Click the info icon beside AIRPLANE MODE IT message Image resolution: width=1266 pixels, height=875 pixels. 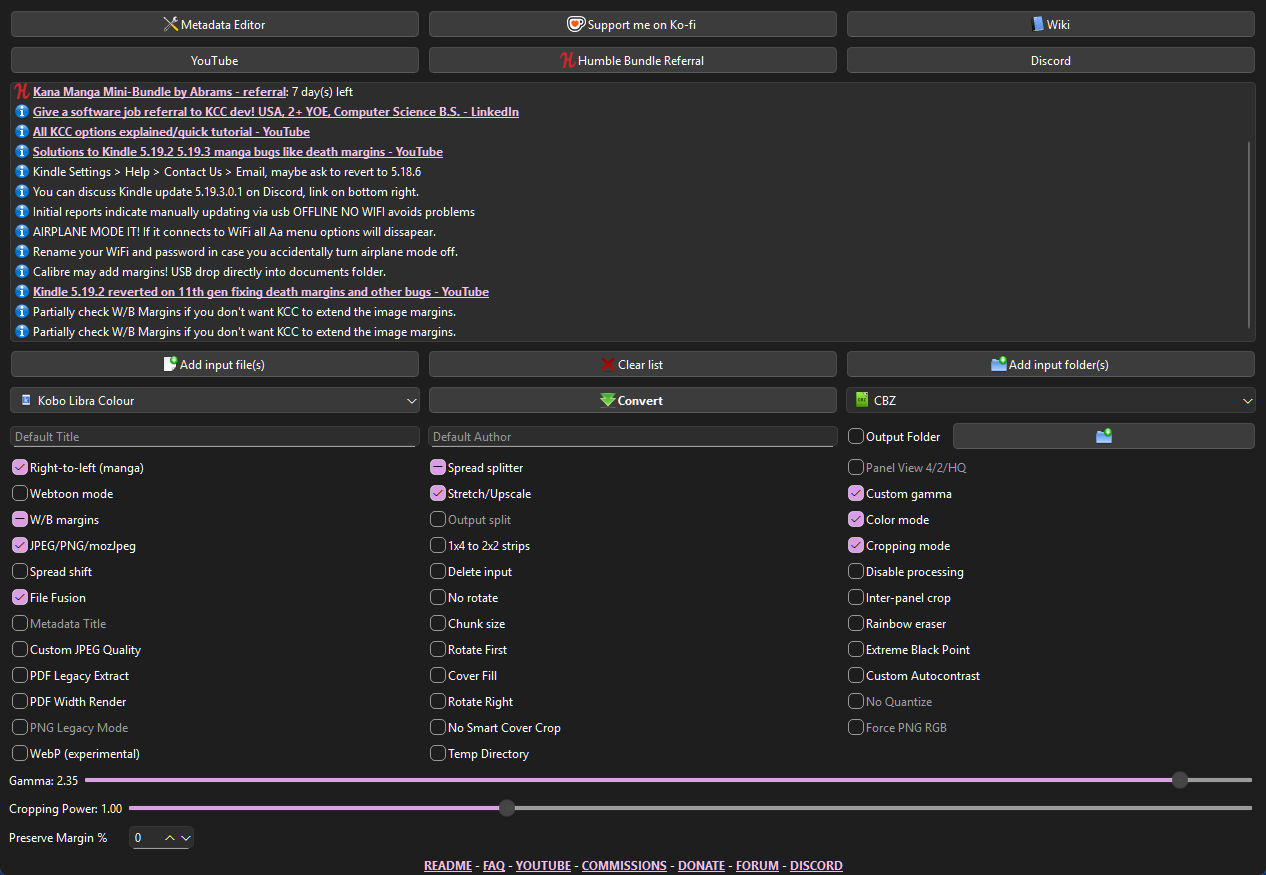click(x=22, y=231)
